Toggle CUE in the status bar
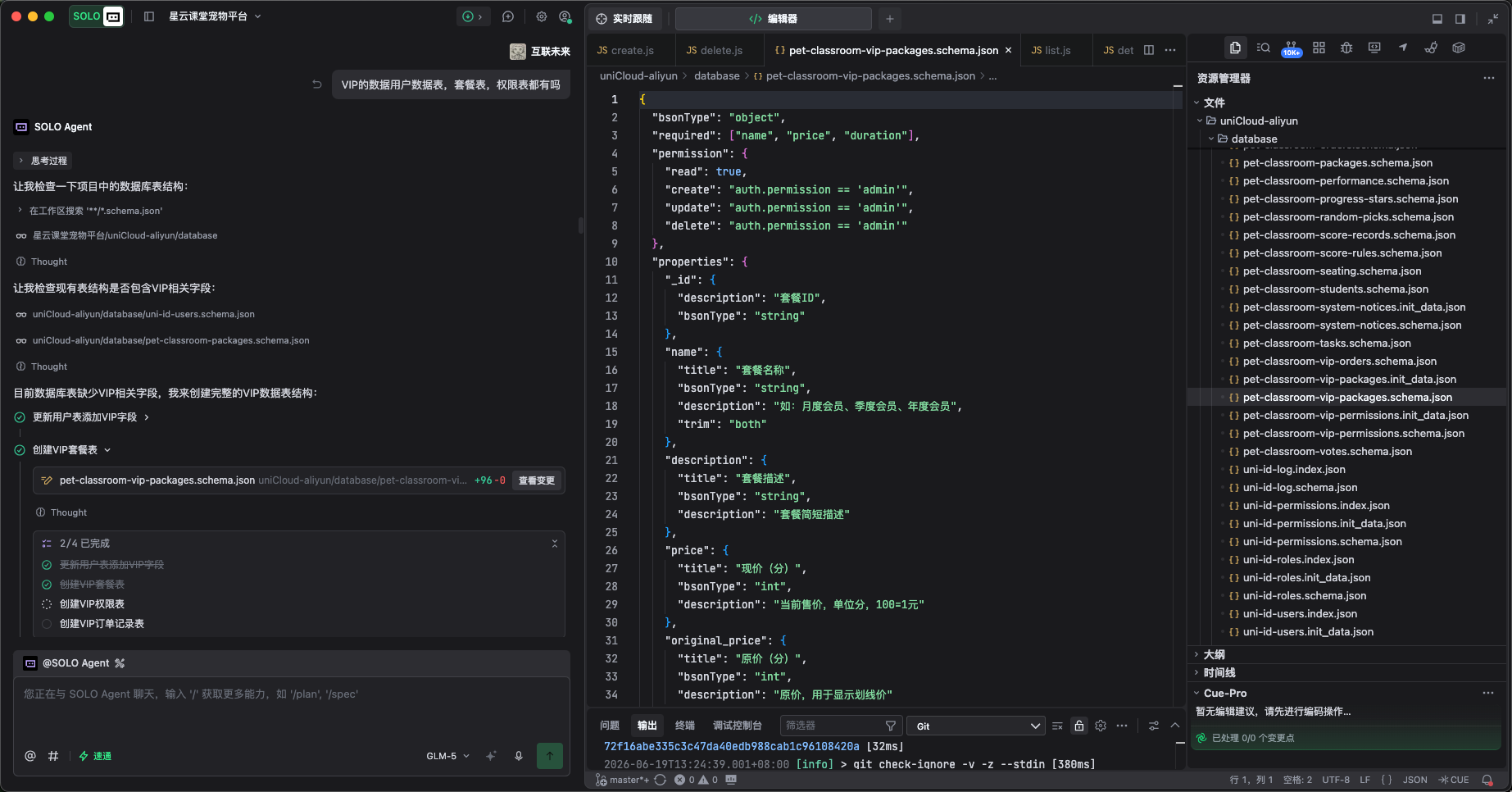The image size is (1512, 792). (x=1454, y=780)
